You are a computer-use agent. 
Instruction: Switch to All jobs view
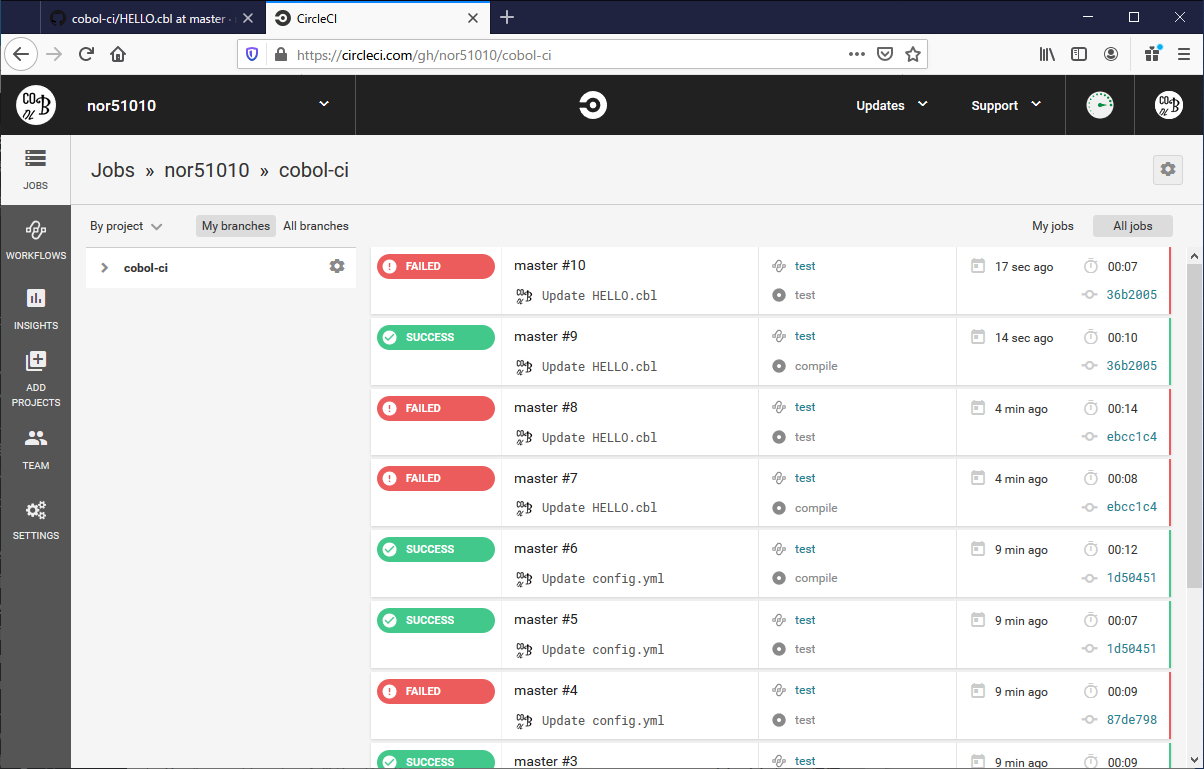click(x=1133, y=226)
